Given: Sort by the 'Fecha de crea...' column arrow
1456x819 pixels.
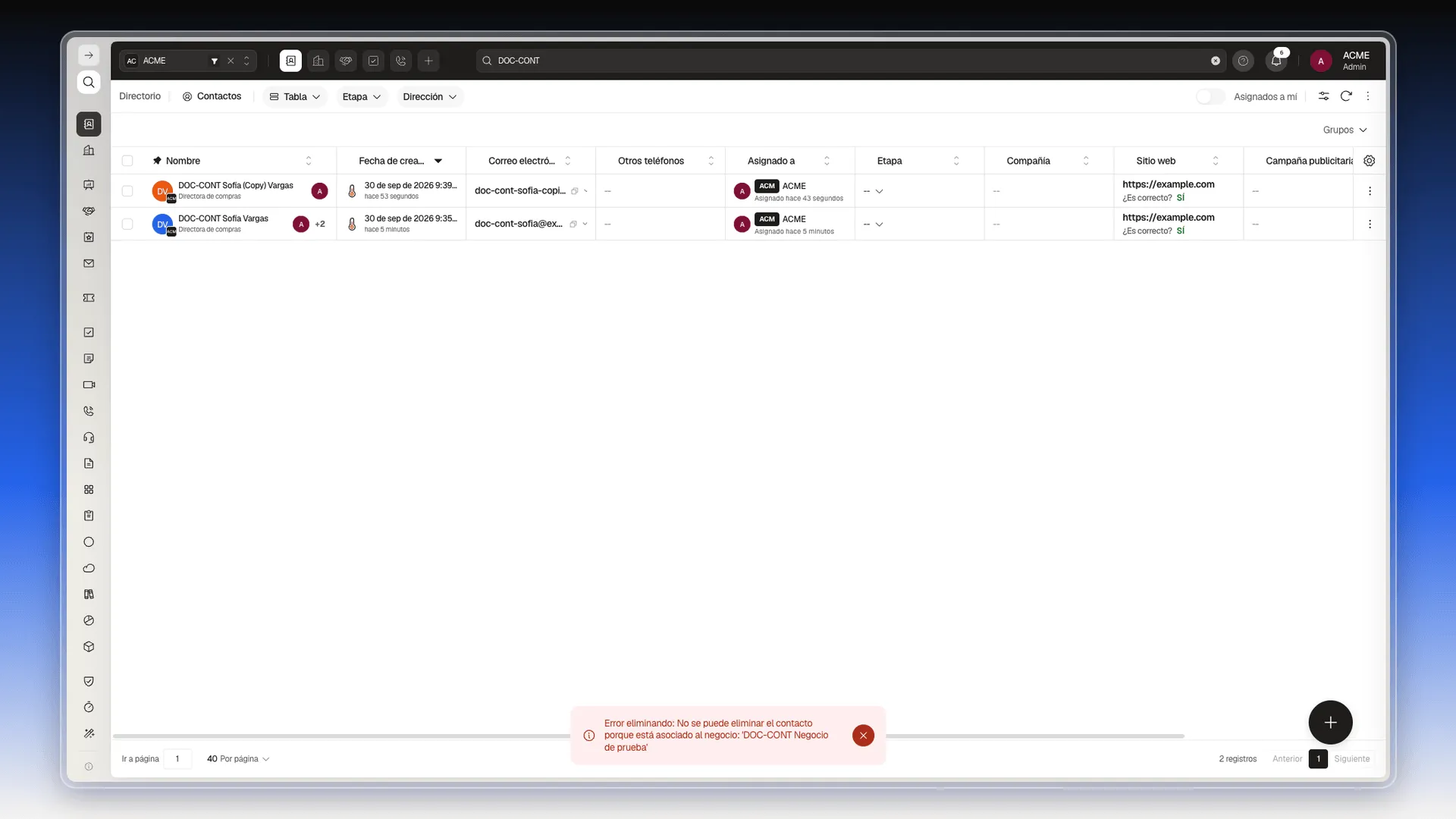Looking at the screenshot, I should [438, 161].
